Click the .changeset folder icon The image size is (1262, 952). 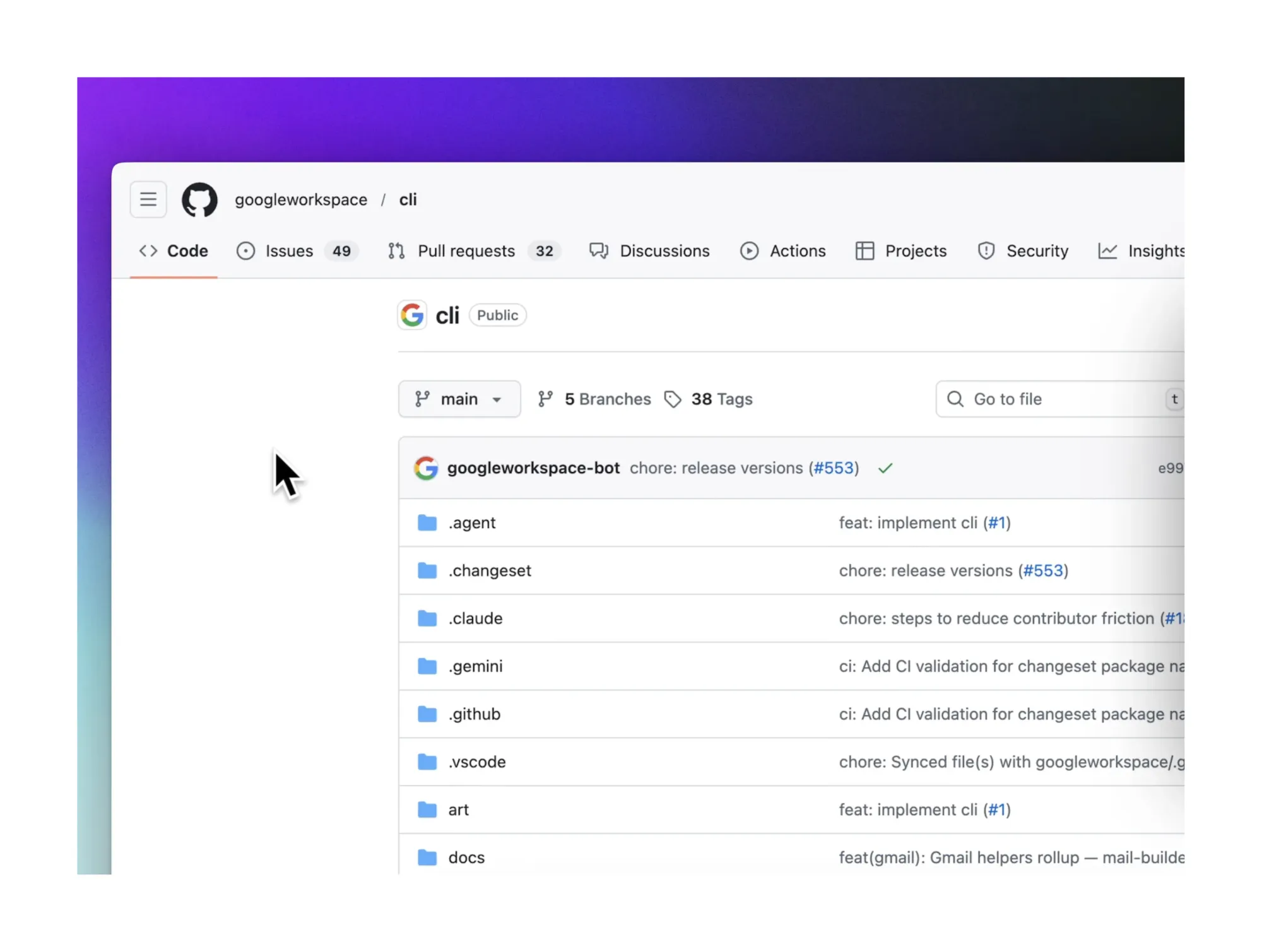click(427, 571)
